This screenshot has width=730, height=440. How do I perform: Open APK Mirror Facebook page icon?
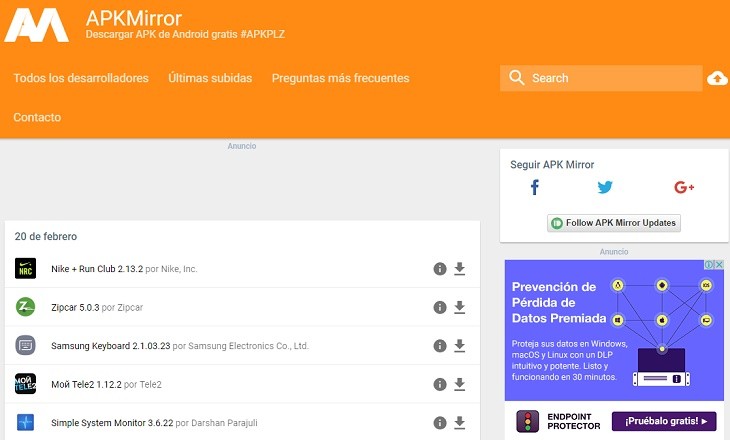point(535,187)
